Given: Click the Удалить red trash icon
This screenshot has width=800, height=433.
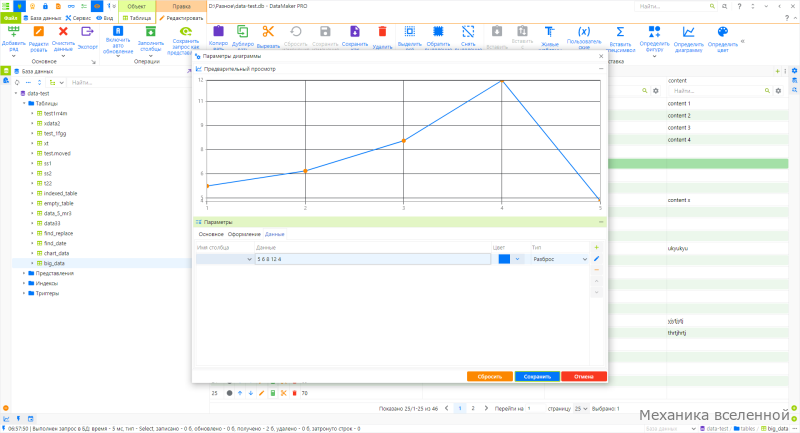Looking at the screenshot, I should click(382, 32).
